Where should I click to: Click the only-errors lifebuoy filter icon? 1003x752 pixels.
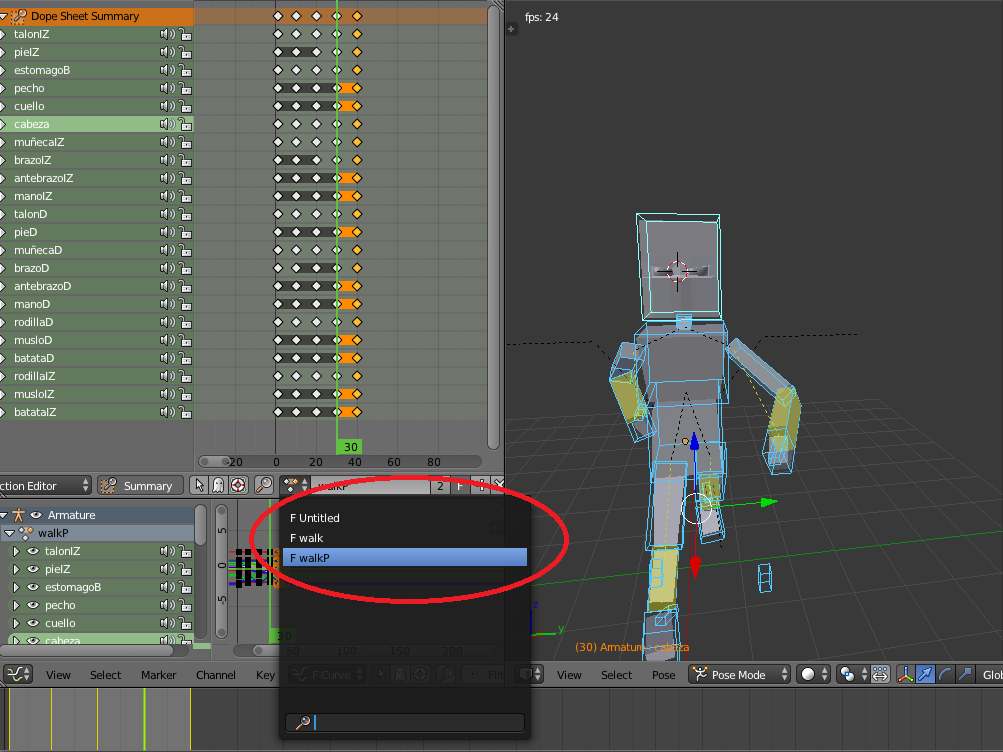(x=238, y=486)
